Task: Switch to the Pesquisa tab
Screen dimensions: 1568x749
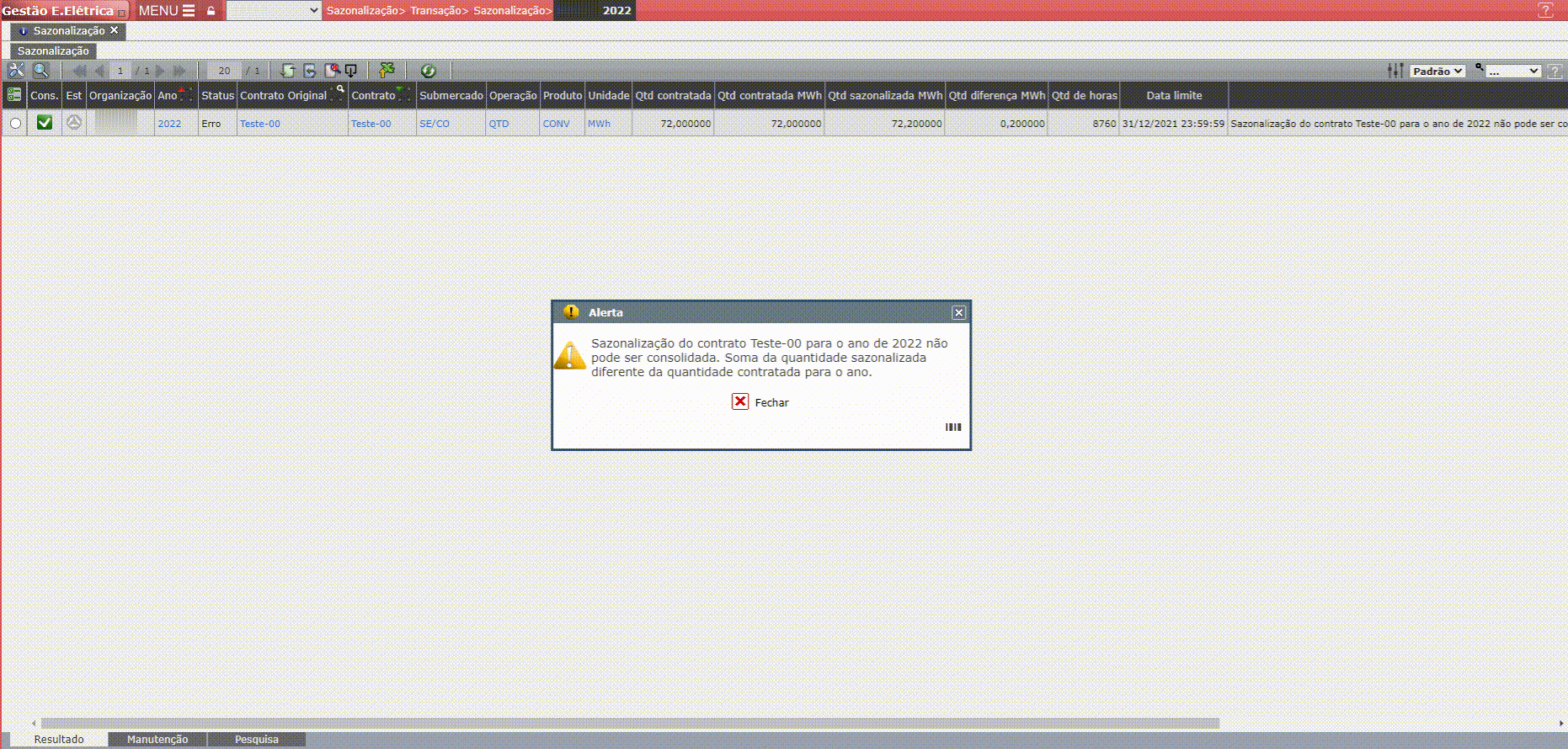Action: pyautogui.click(x=256, y=739)
